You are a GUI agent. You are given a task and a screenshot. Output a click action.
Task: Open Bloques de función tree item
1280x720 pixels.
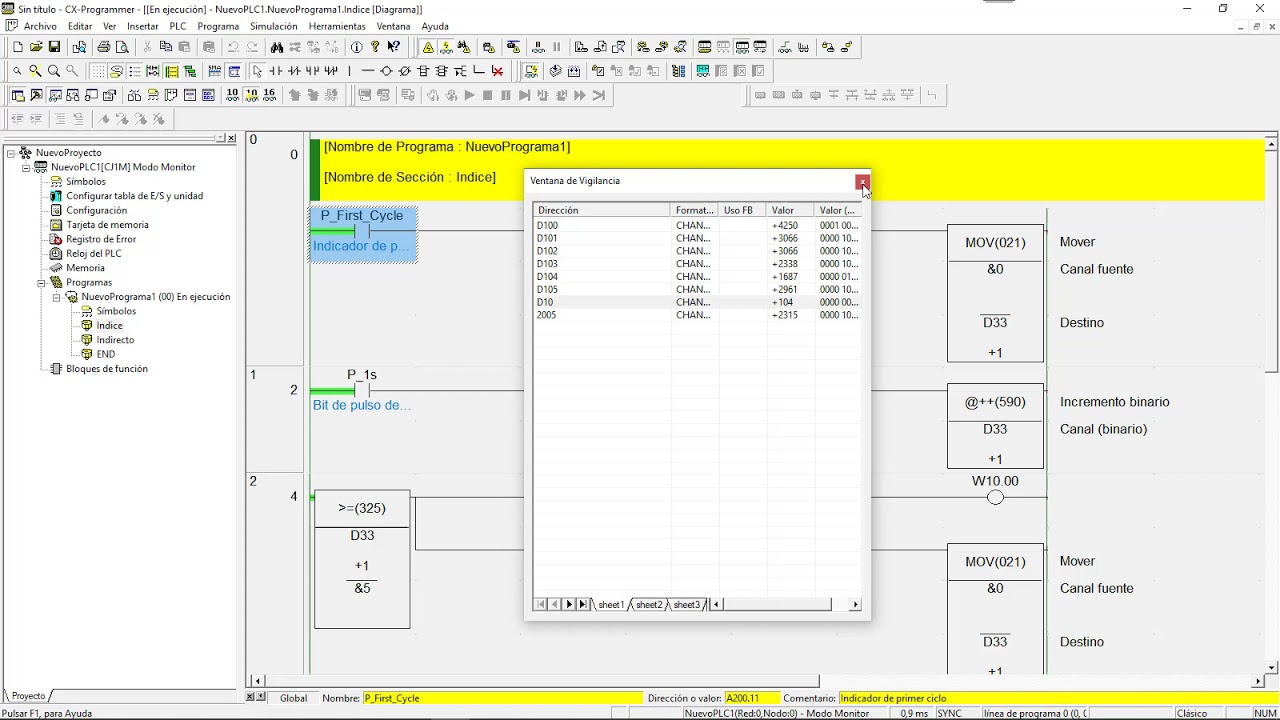click(x=107, y=369)
